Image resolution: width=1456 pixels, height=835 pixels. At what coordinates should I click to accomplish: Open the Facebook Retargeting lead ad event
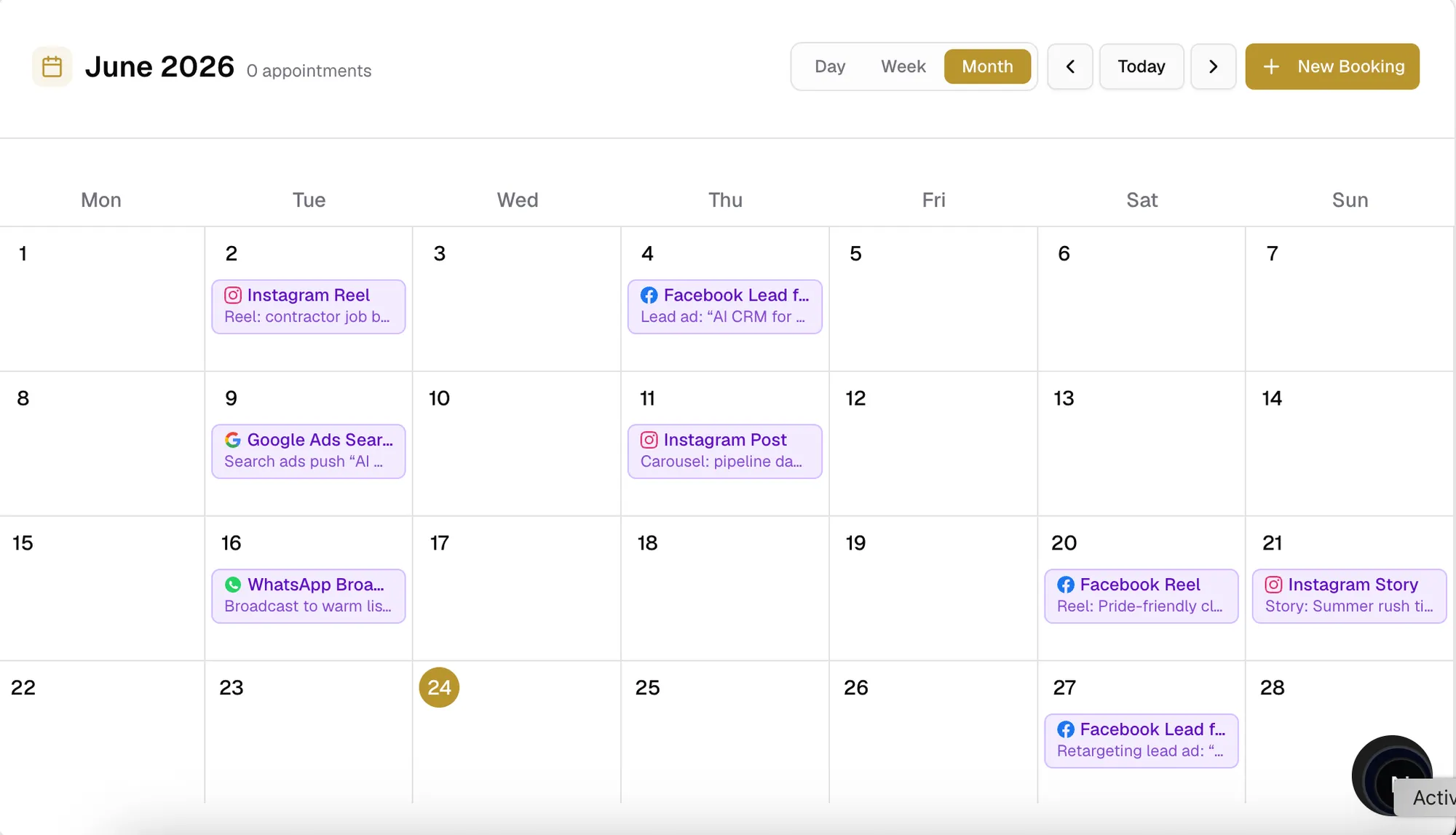click(1142, 741)
